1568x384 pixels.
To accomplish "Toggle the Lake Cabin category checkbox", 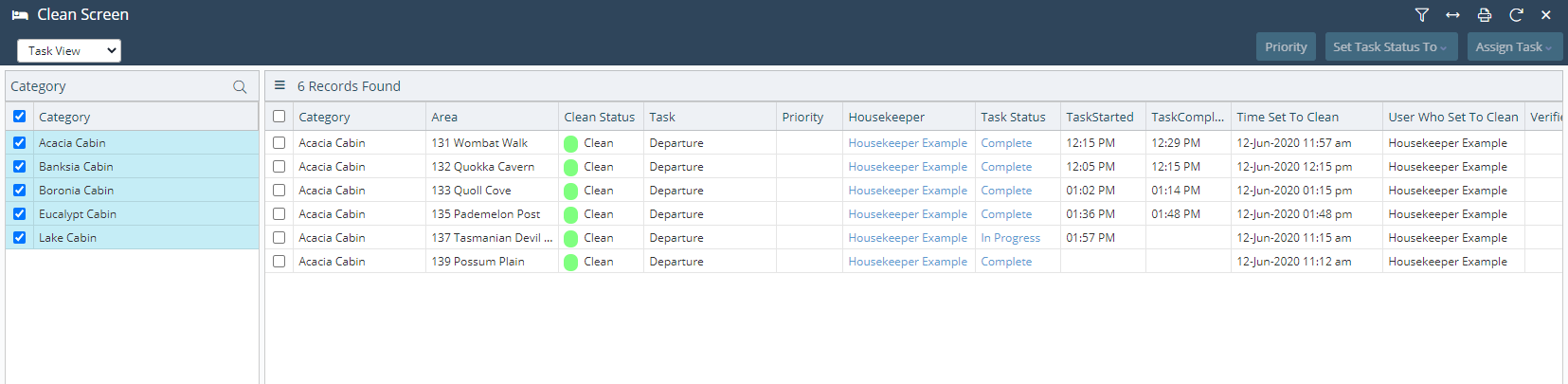I will [20, 237].
